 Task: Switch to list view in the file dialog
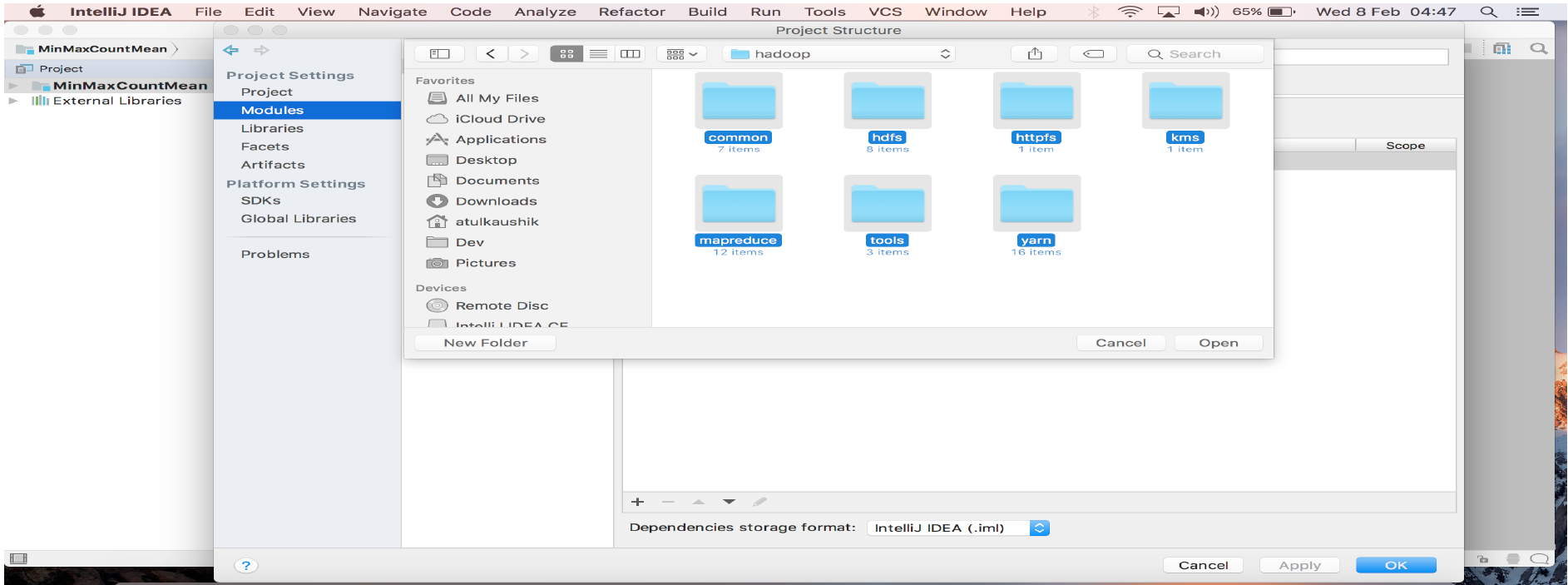[x=598, y=54]
